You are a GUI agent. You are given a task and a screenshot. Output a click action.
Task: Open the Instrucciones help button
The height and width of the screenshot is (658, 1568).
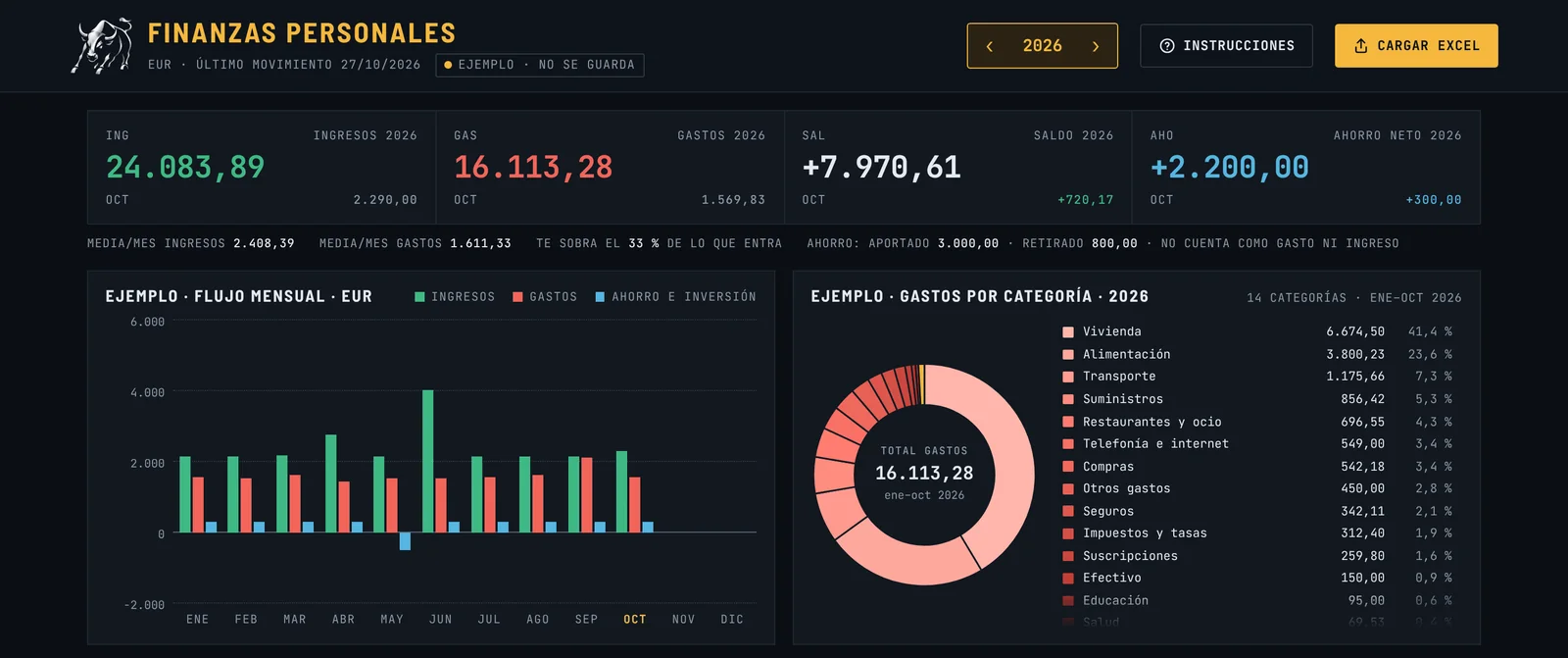[x=1226, y=46]
